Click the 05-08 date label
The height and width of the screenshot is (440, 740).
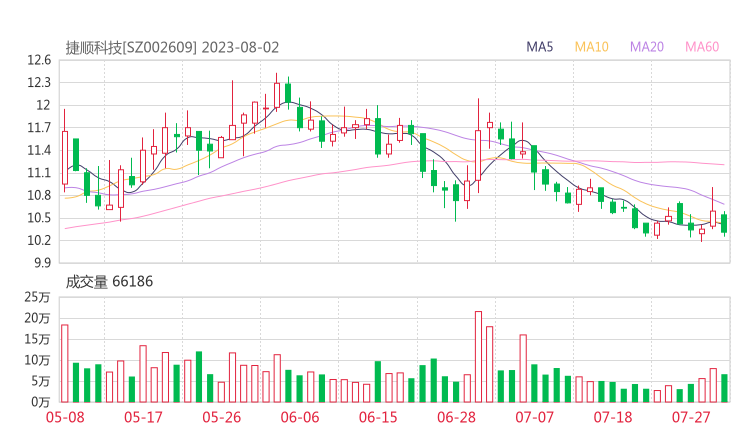point(65,417)
